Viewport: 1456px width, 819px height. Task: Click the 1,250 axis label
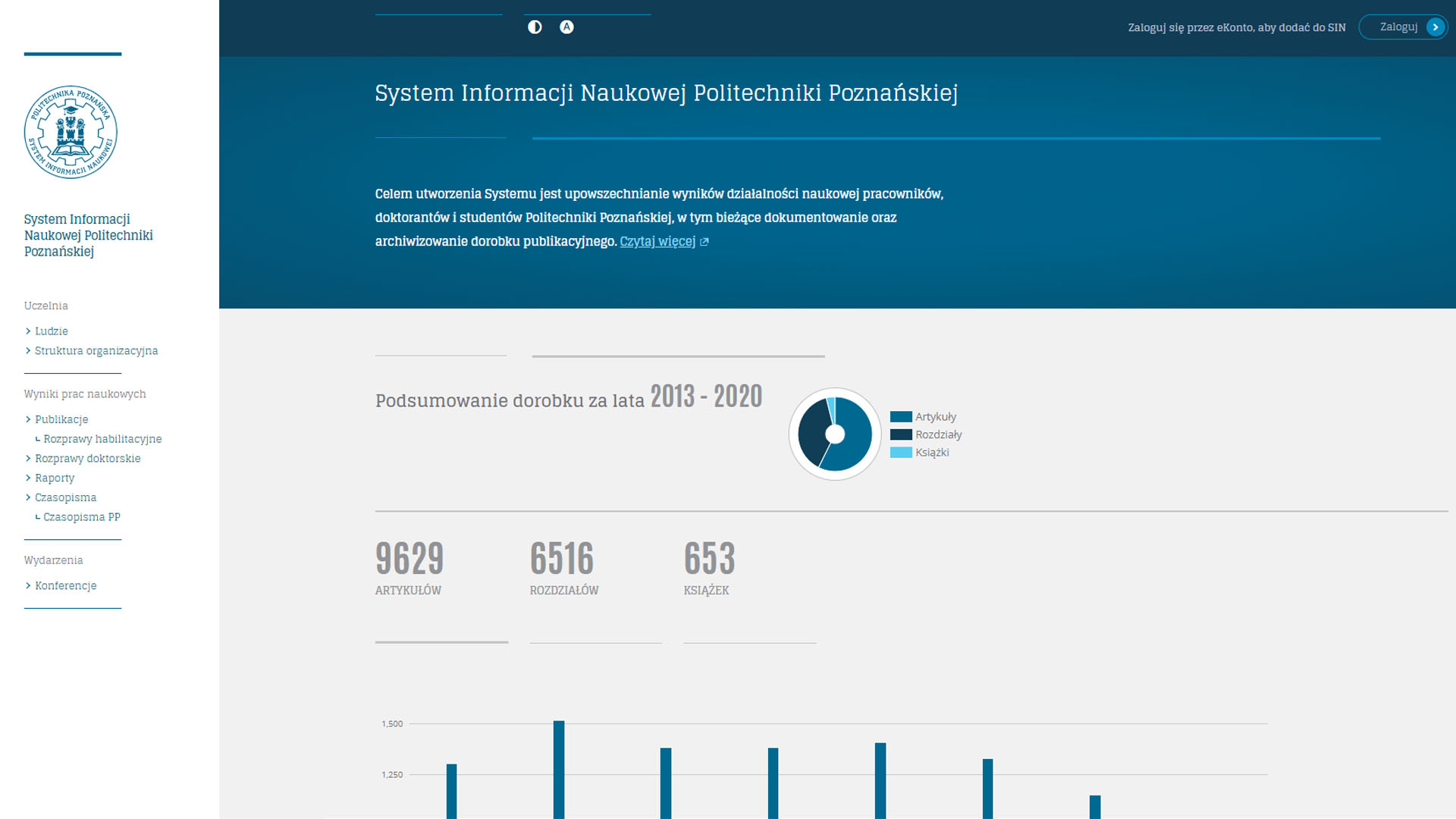point(392,775)
